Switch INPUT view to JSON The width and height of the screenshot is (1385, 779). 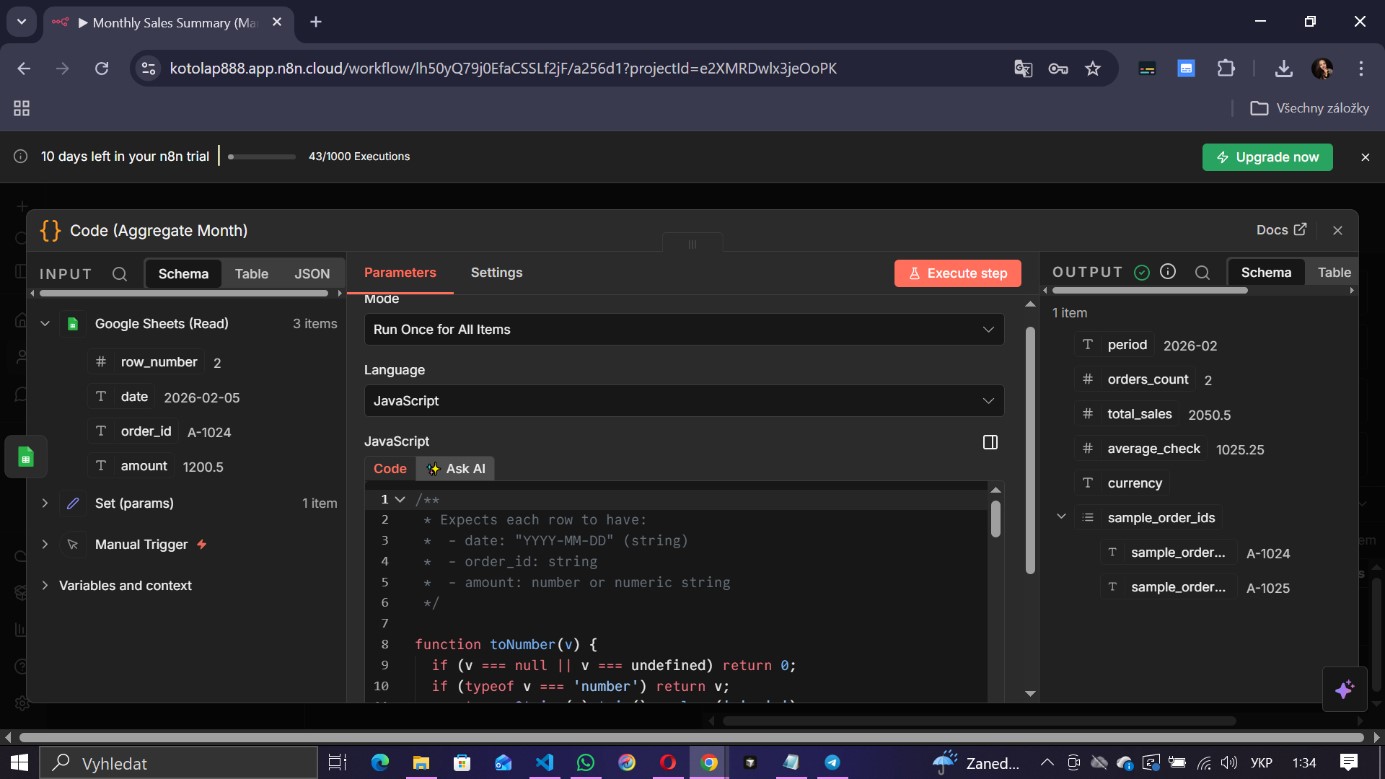click(x=312, y=274)
